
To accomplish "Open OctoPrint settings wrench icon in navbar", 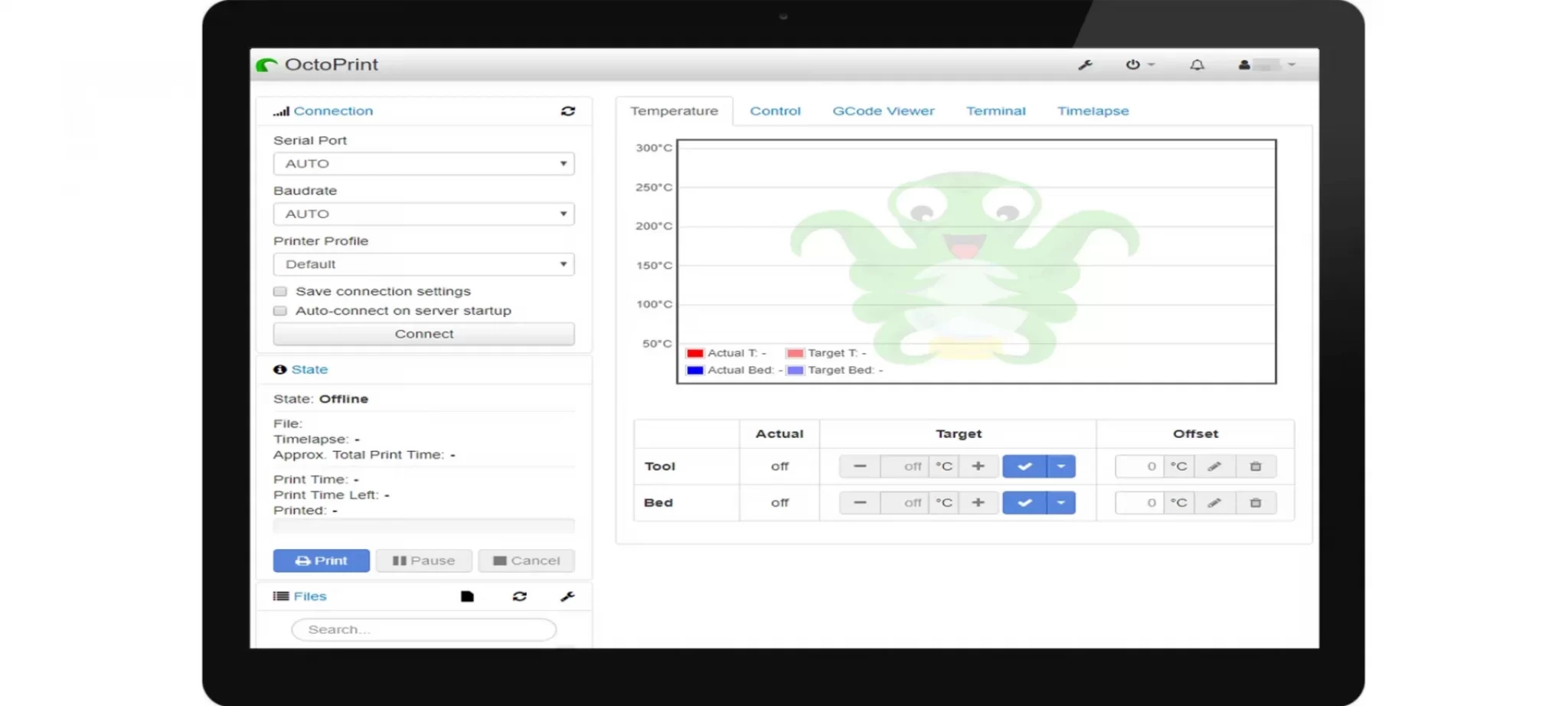I will coord(1085,65).
